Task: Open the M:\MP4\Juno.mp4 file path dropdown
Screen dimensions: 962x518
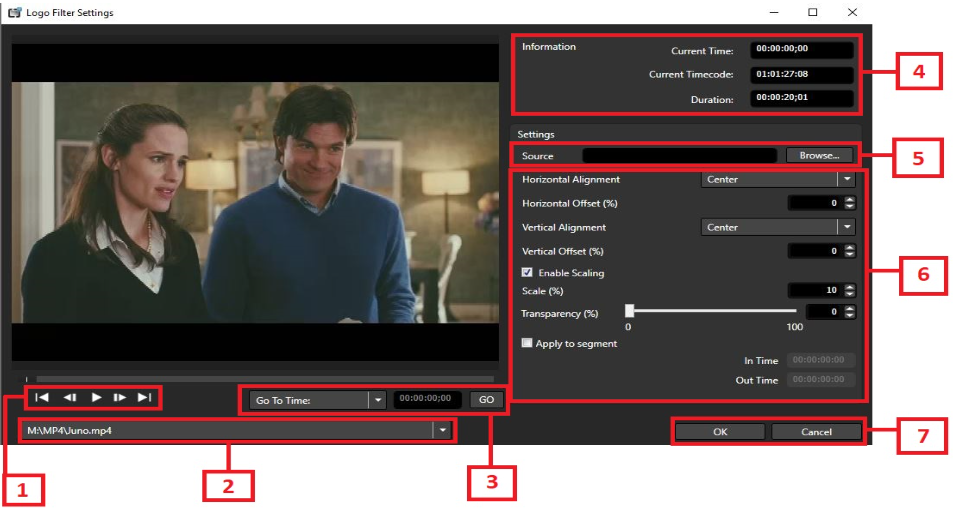Action: [442, 430]
